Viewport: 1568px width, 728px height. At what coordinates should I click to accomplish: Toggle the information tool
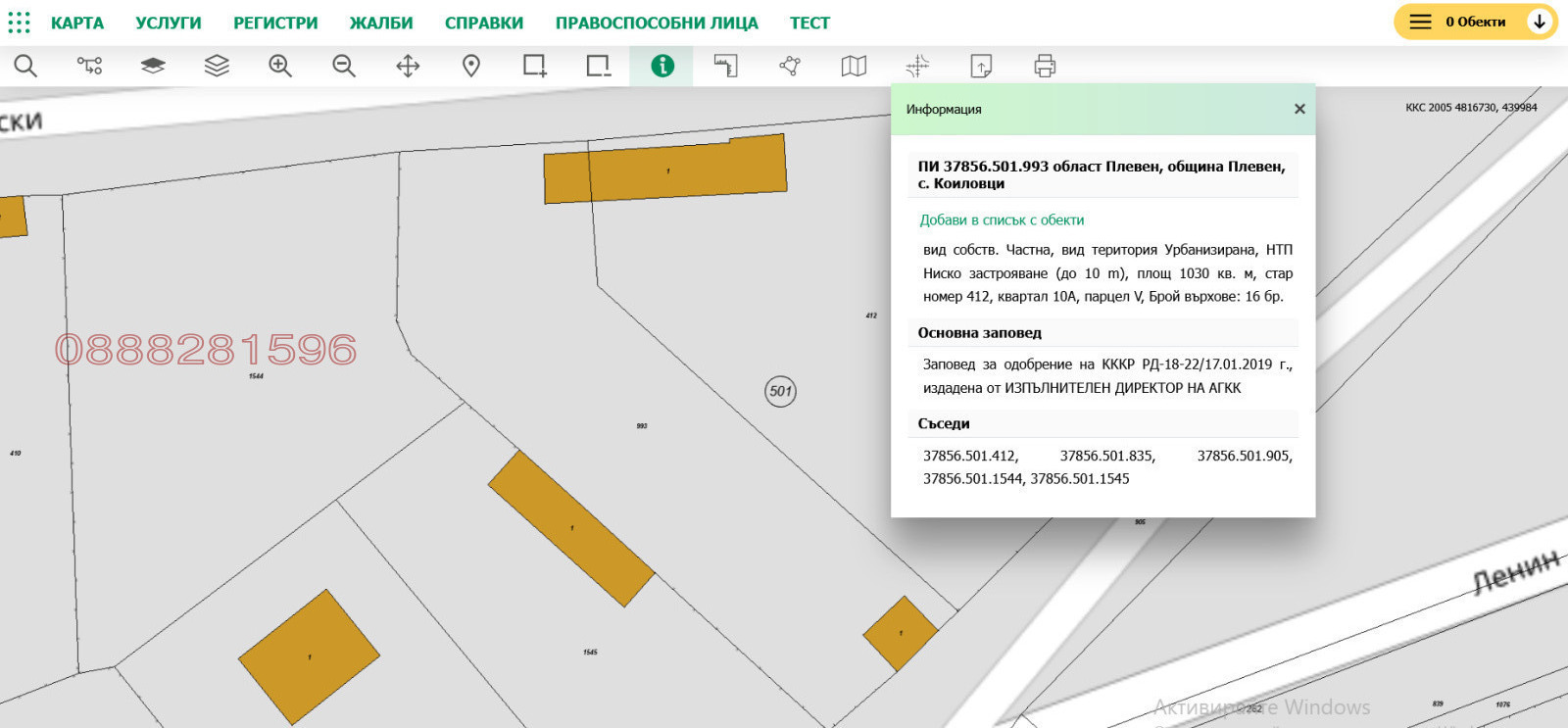662,66
